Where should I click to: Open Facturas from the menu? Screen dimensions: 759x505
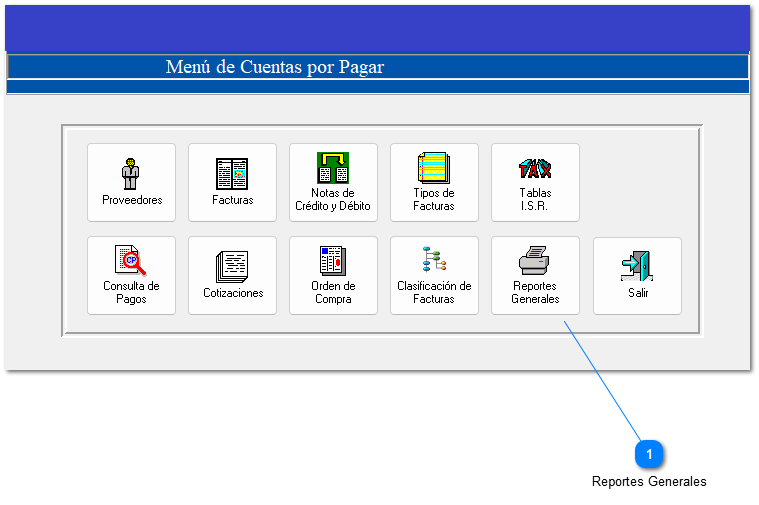(x=232, y=183)
